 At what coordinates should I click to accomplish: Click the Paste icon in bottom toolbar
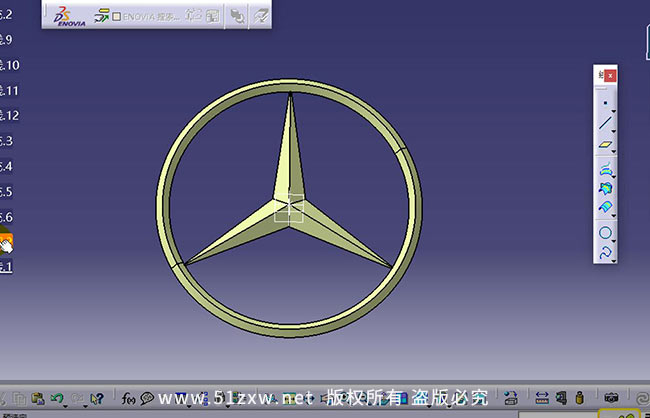[38, 399]
